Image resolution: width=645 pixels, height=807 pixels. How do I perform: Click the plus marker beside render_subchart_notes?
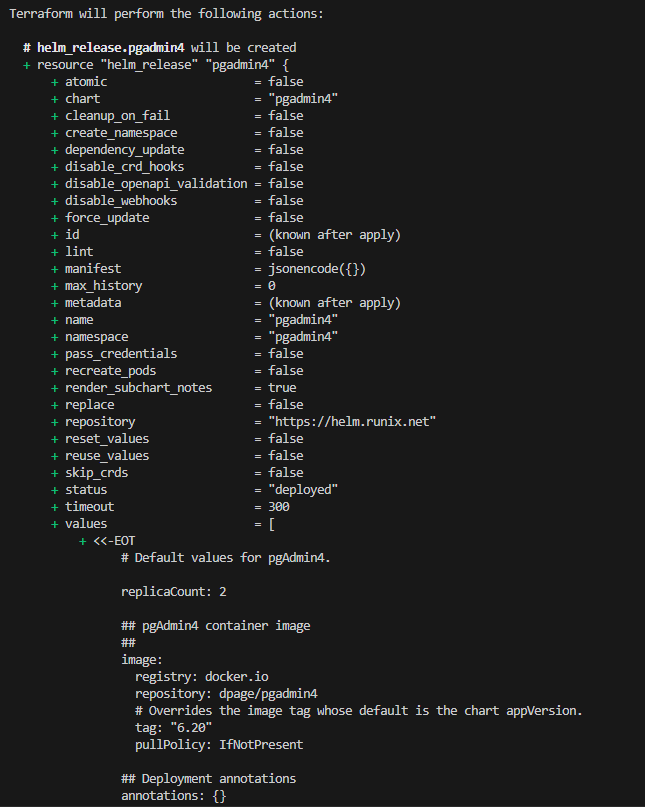point(55,389)
